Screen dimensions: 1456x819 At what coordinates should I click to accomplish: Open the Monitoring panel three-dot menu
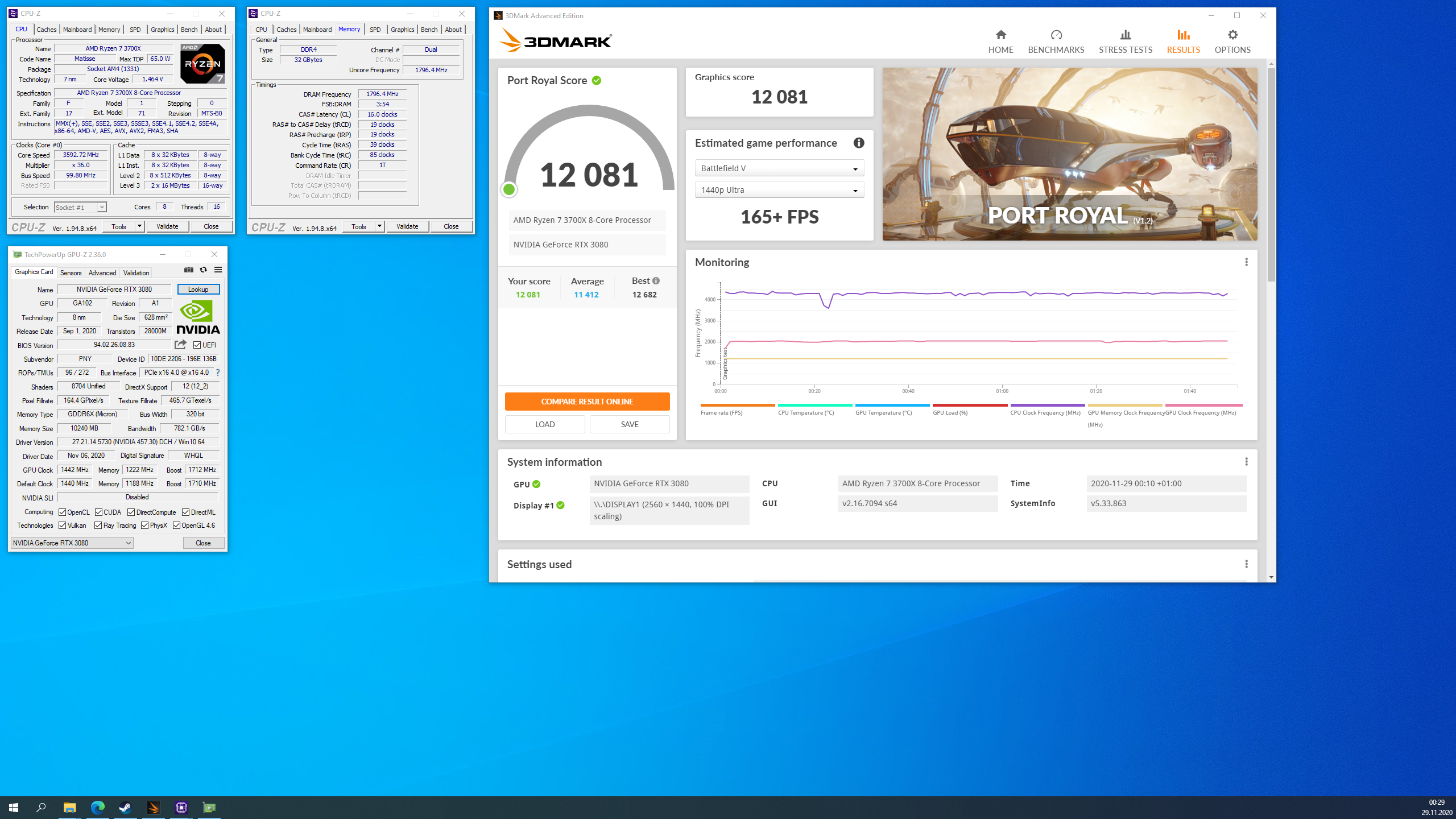1246,262
